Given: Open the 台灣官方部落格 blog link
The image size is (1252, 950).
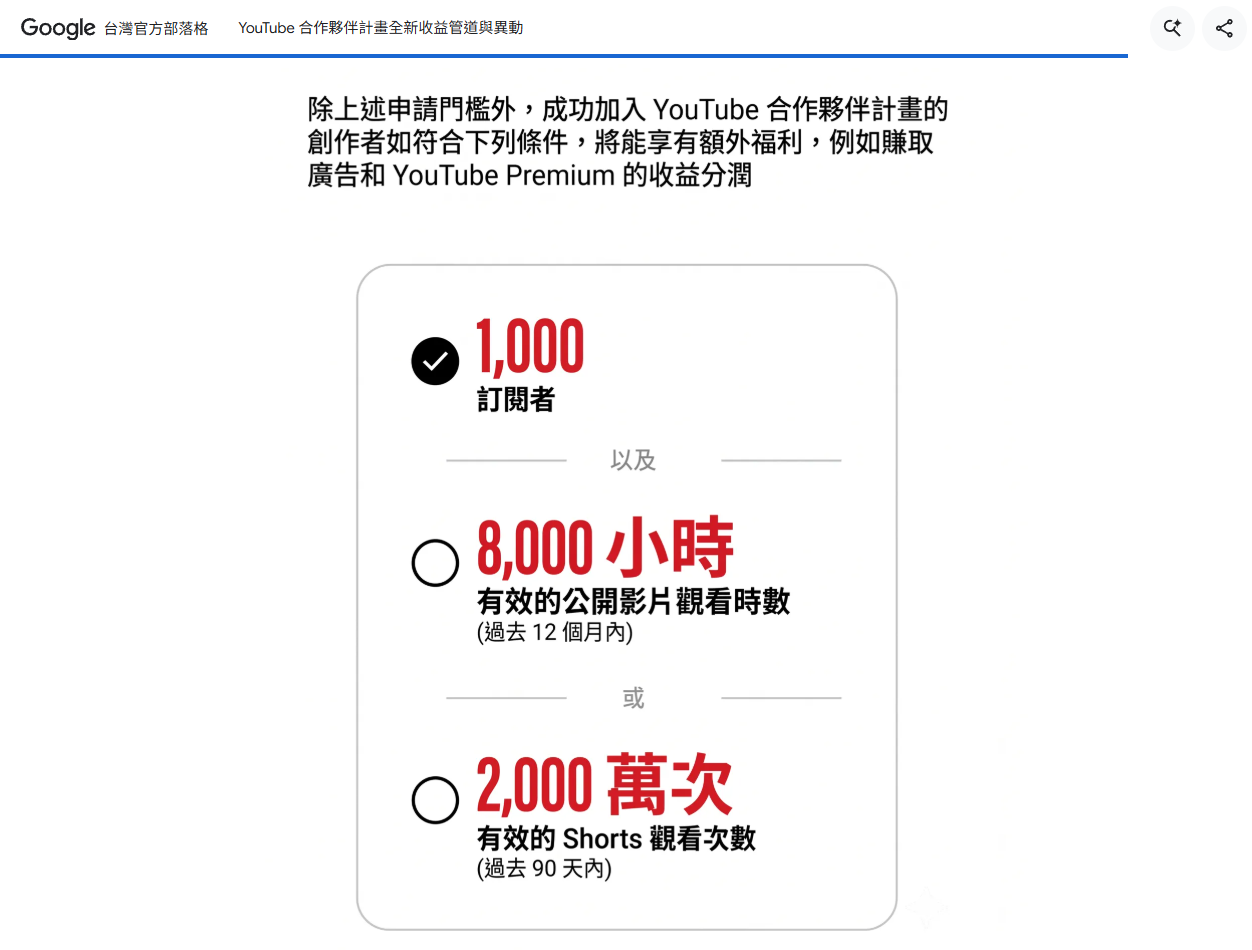Looking at the screenshot, I should pyautogui.click(x=156, y=28).
